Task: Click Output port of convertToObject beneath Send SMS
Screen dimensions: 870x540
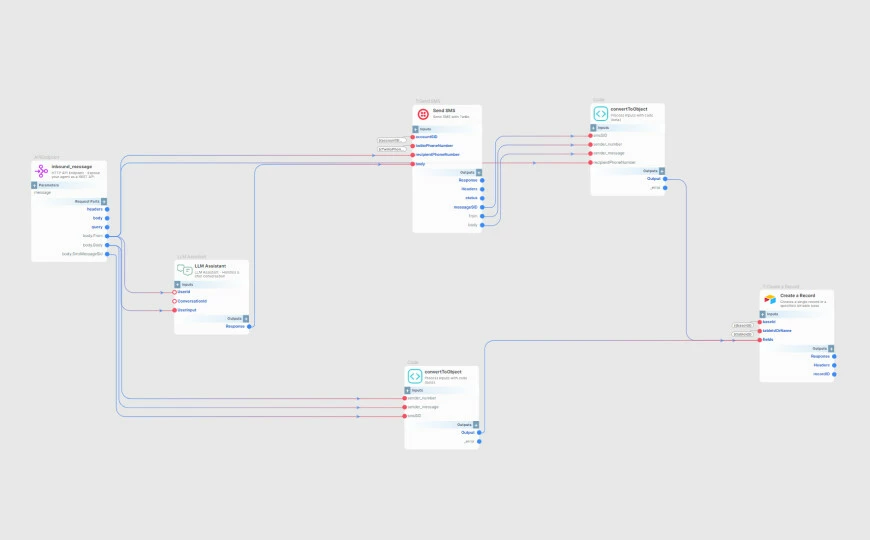Action: [479, 432]
